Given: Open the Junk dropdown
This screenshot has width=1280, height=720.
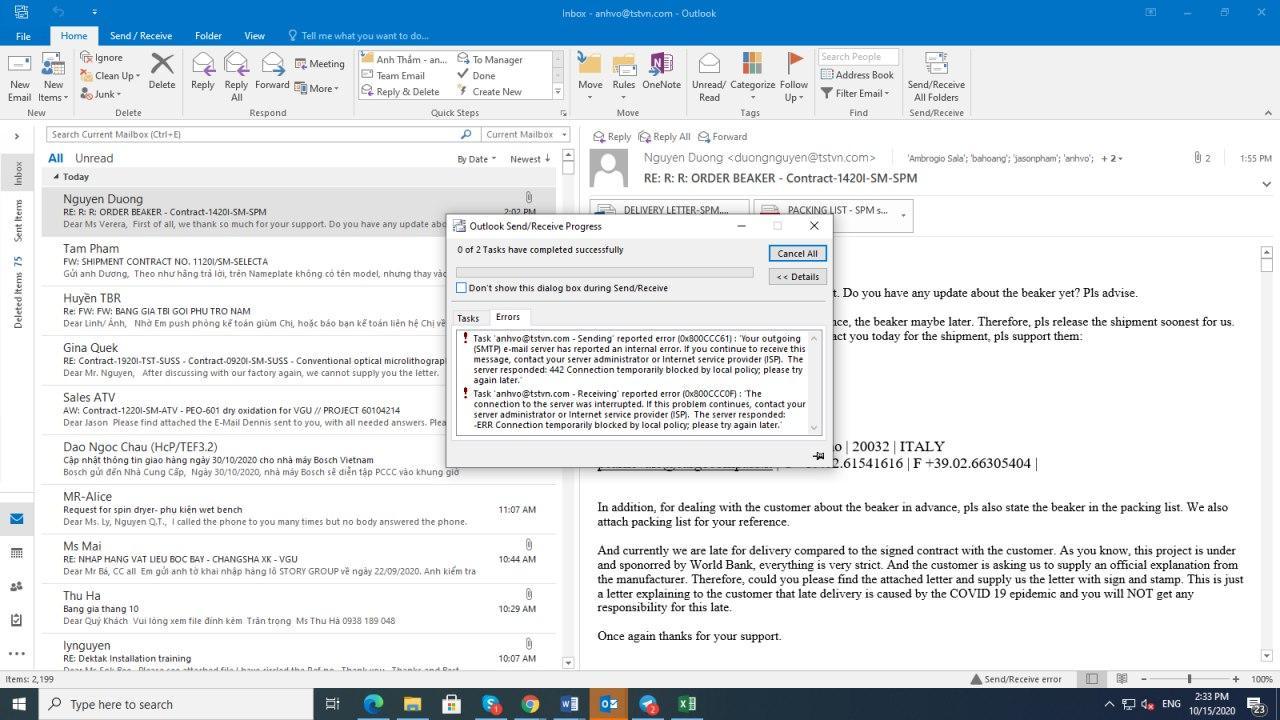Looking at the screenshot, I should coord(100,94).
